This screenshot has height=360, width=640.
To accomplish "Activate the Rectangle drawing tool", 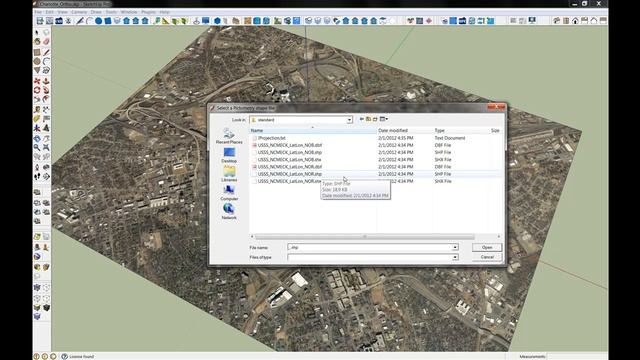I will click(37, 52).
